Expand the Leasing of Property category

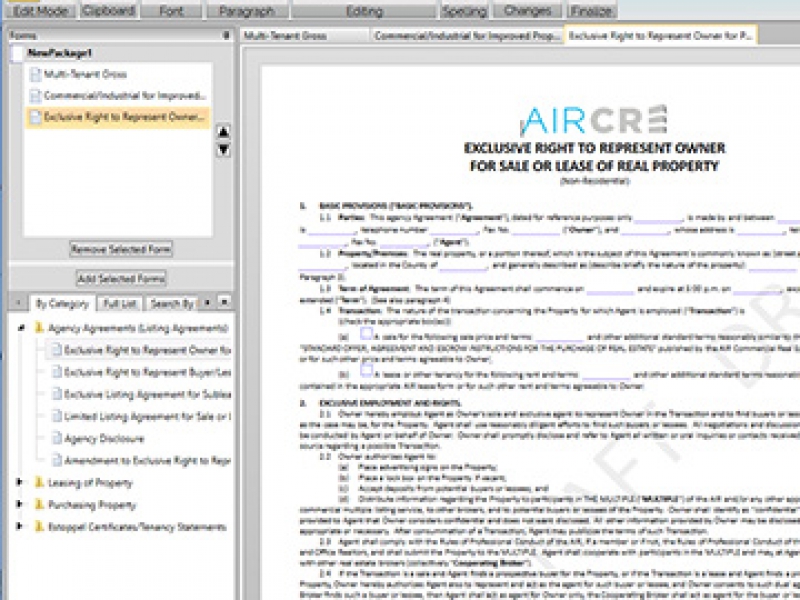tap(18, 482)
